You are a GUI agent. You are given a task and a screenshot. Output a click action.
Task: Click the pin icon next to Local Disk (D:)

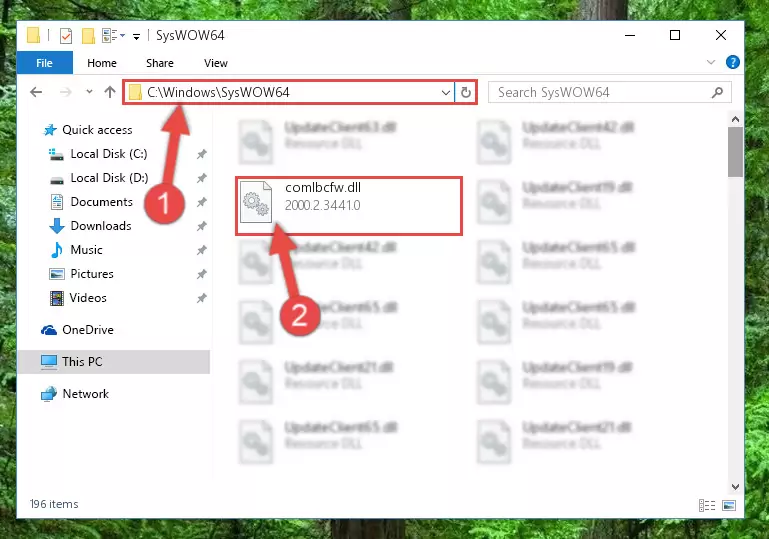click(x=201, y=178)
